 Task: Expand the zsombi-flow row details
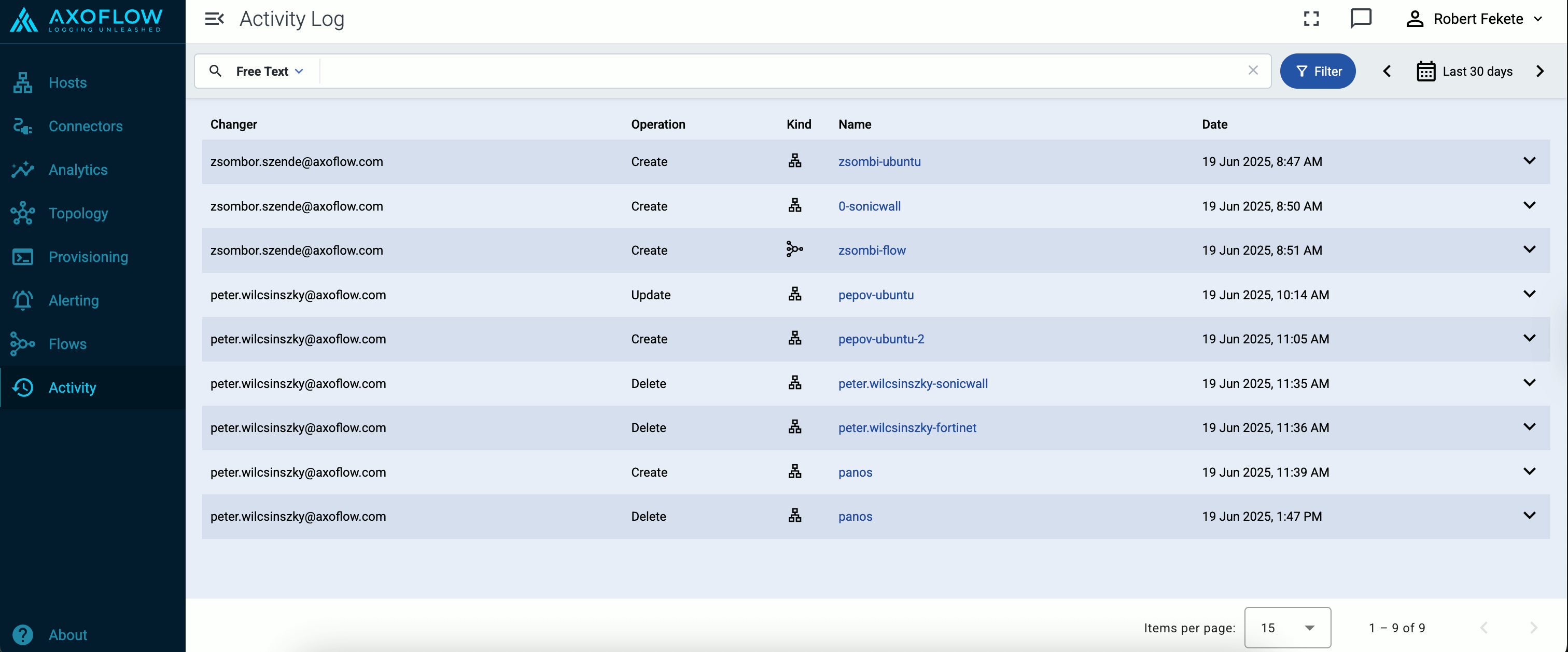[1529, 249]
